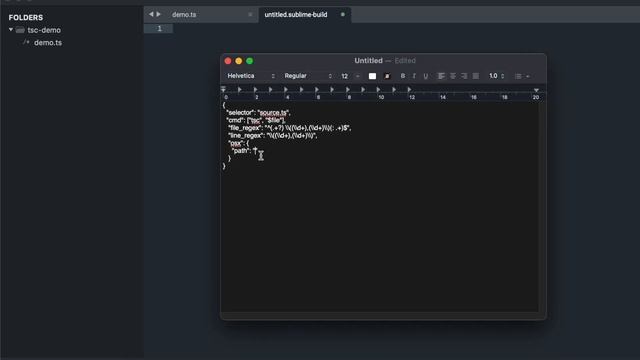This screenshot has height=360, width=640.
Task: Click the "file_regex" line in TextEdit
Action: click(x=289, y=128)
